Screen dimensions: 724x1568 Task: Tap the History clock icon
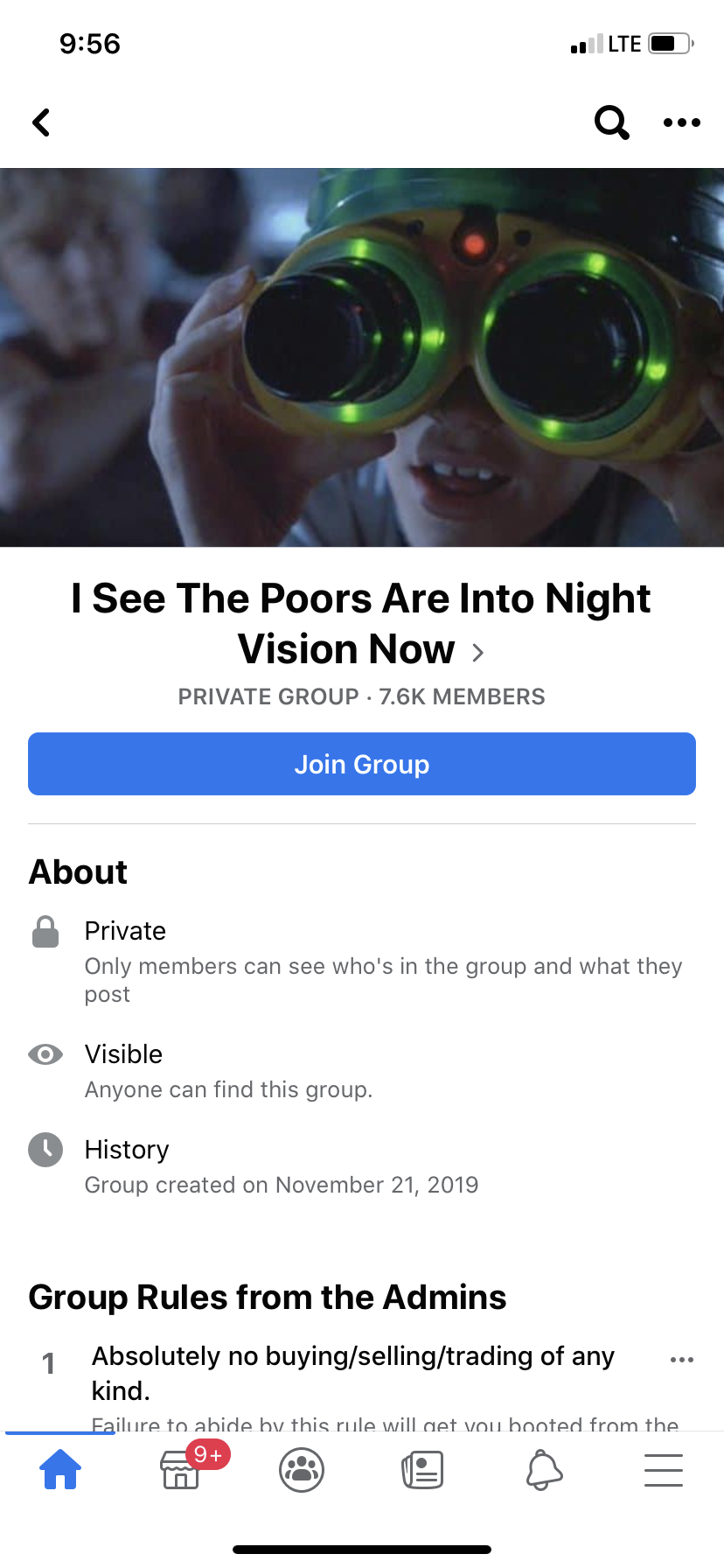45,1150
